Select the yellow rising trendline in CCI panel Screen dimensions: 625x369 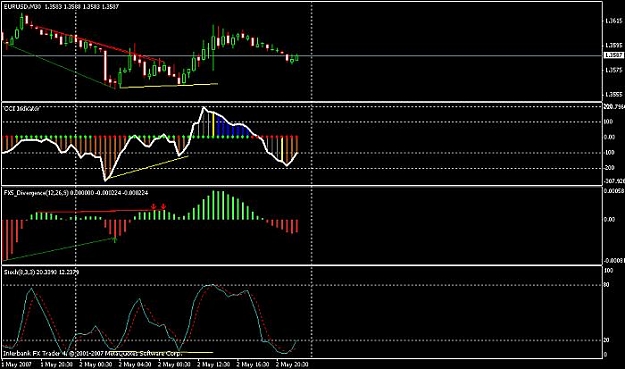tap(147, 167)
